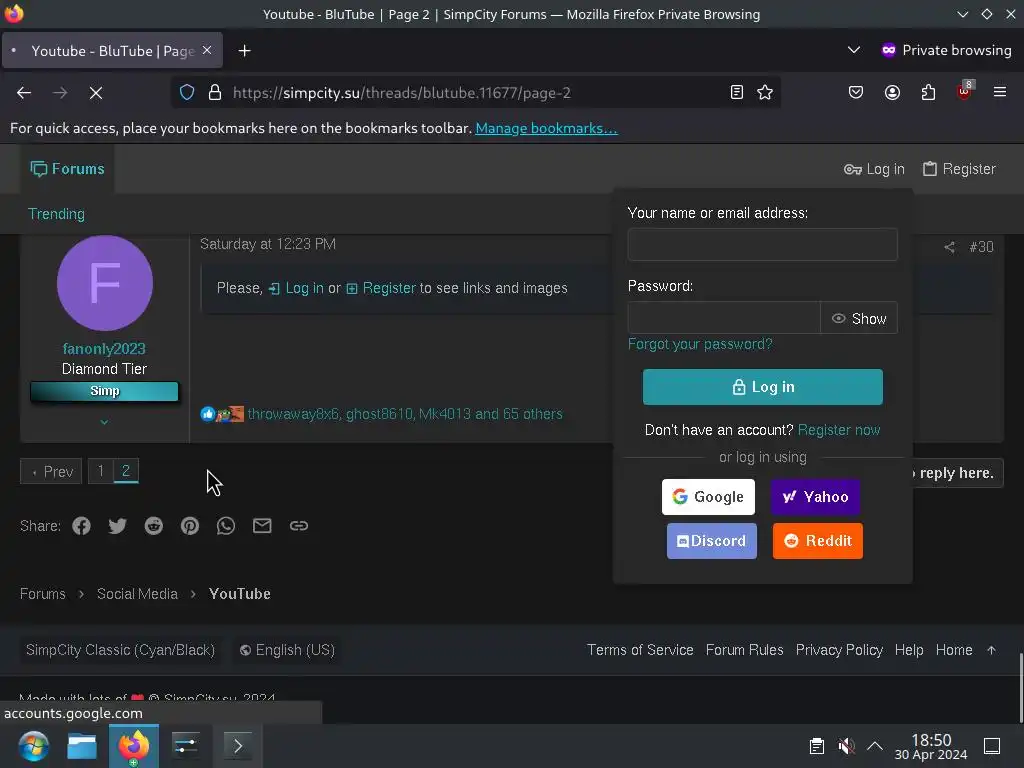Open uBlock Origin extension icon
Viewport: 1024px width, 768px height.
coord(965,91)
